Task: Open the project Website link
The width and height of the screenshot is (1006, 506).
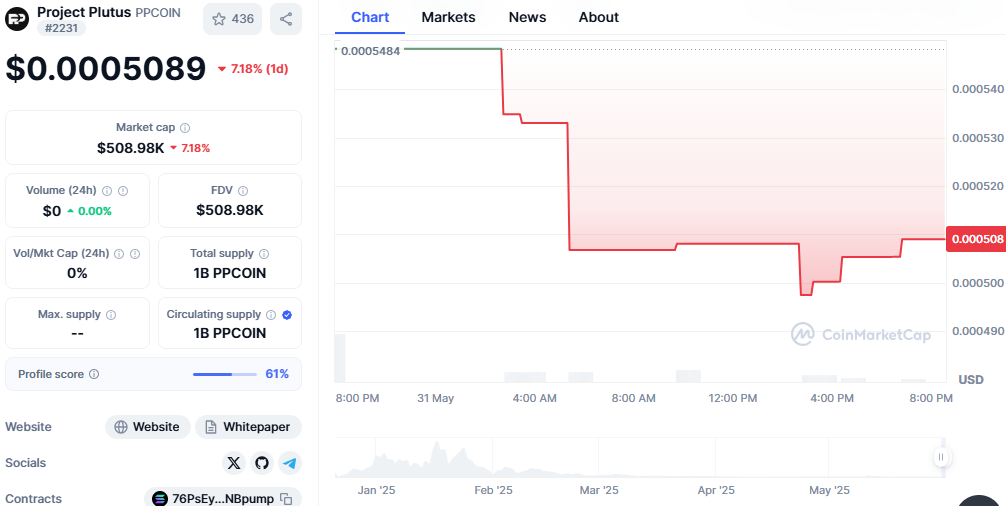Action: coord(148,427)
